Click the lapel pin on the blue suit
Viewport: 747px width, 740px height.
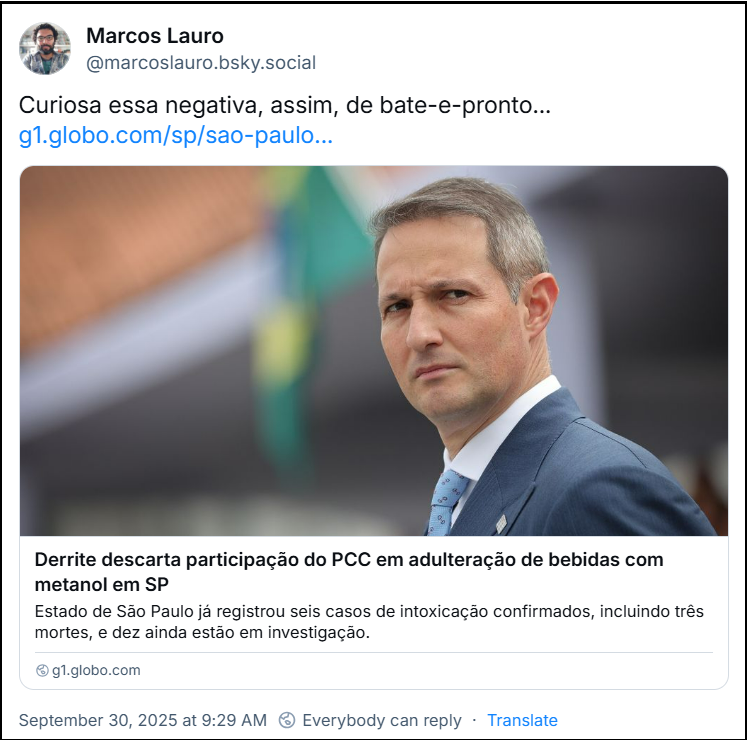pyautogui.click(x=501, y=524)
